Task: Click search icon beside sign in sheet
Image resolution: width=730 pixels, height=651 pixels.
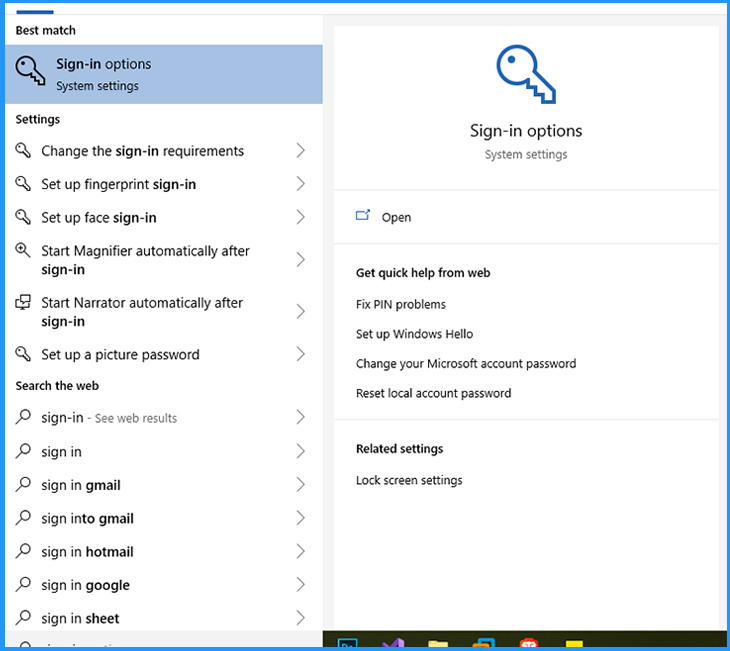Action: [23, 617]
